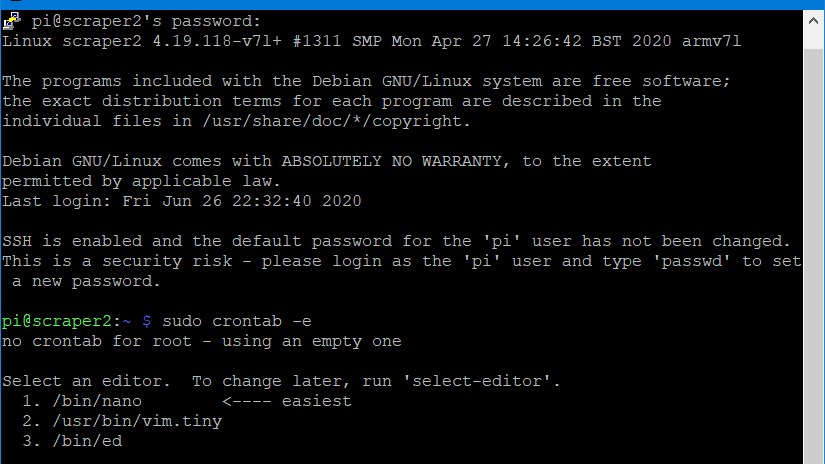Viewport: 825px width, 464px height.
Task: Click the 'Last login: Fri Jun 26' line
Action: [182, 201]
